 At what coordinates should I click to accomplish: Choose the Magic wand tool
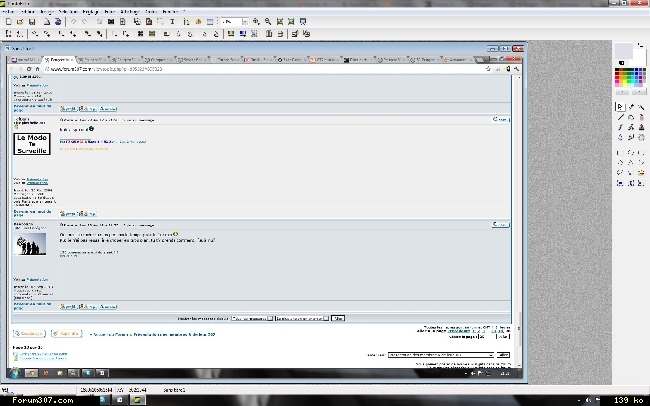[x=640, y=106]
